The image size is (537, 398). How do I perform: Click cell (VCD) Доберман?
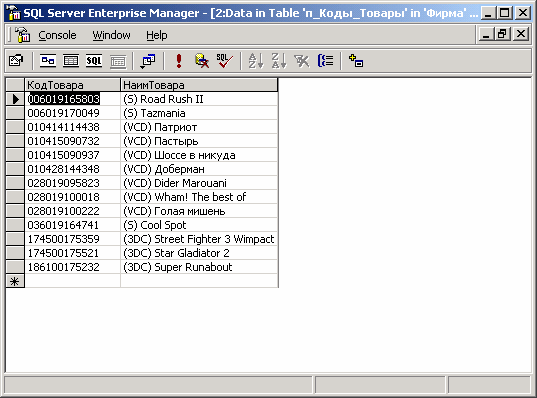199,169
